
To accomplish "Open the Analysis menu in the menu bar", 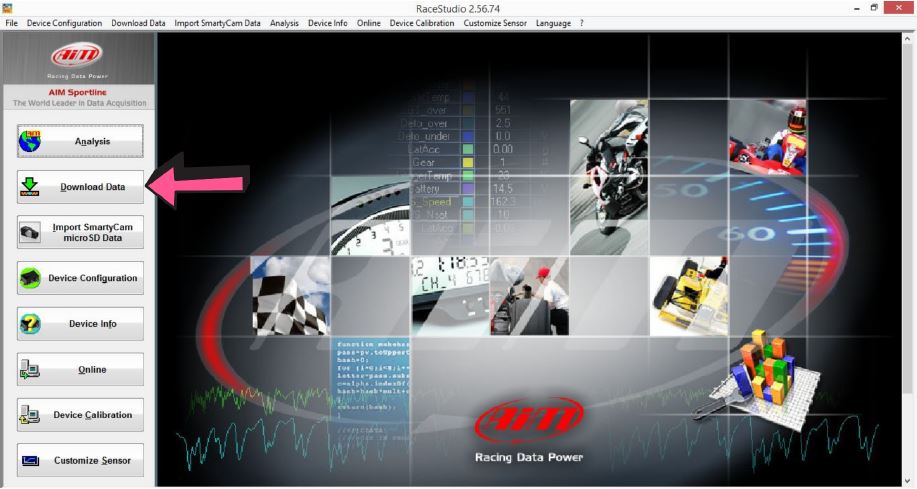I will pos(284,23).
